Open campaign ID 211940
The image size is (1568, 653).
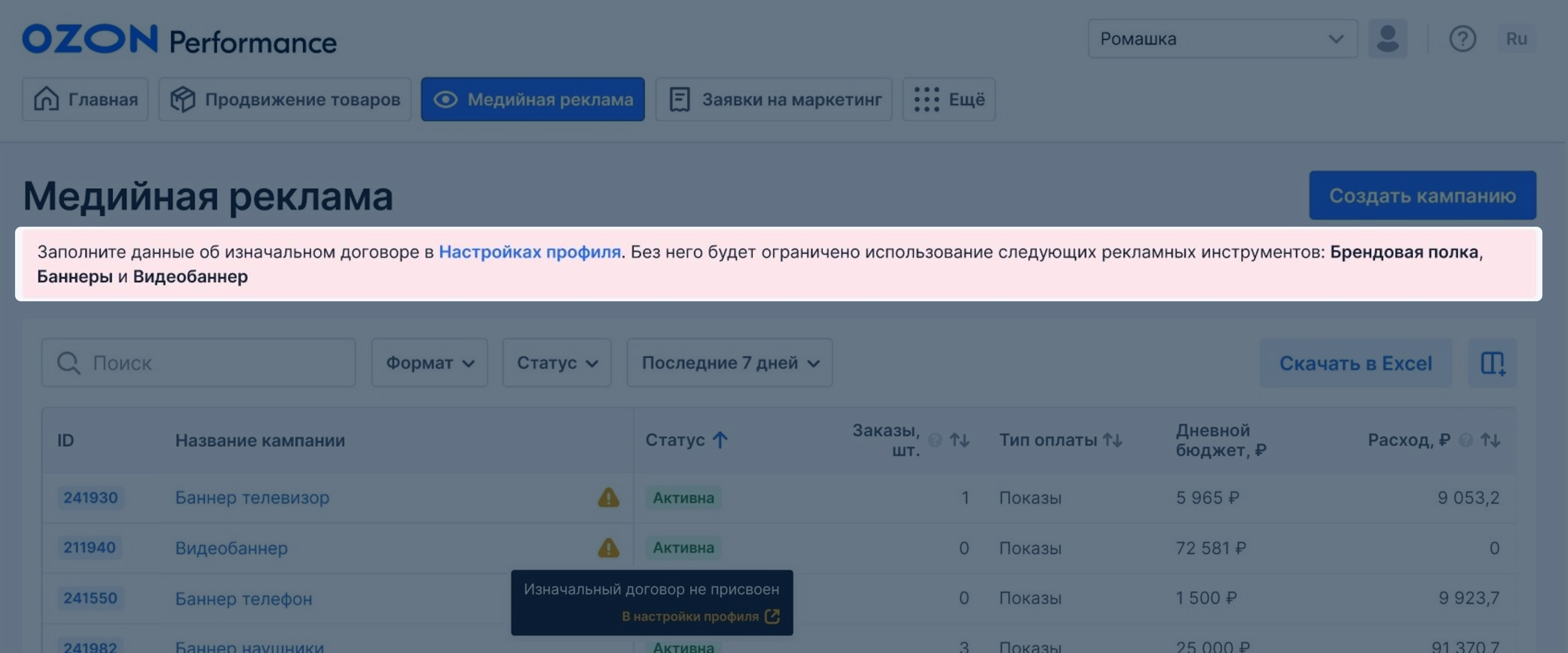tap(89, 548)
